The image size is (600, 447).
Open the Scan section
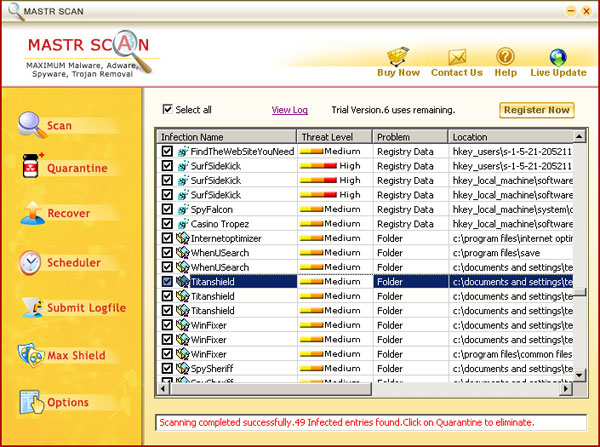tap(59, 126)
